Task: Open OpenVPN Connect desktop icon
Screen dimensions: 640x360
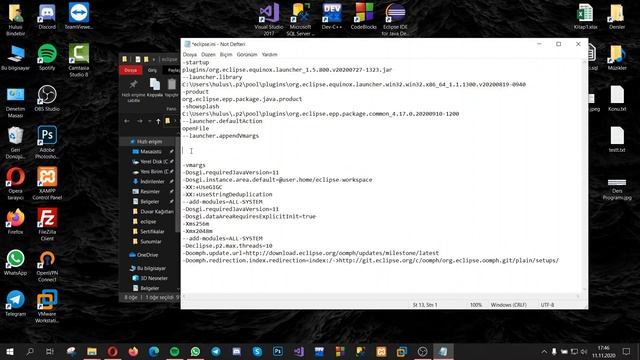Action: coord(47,266)
